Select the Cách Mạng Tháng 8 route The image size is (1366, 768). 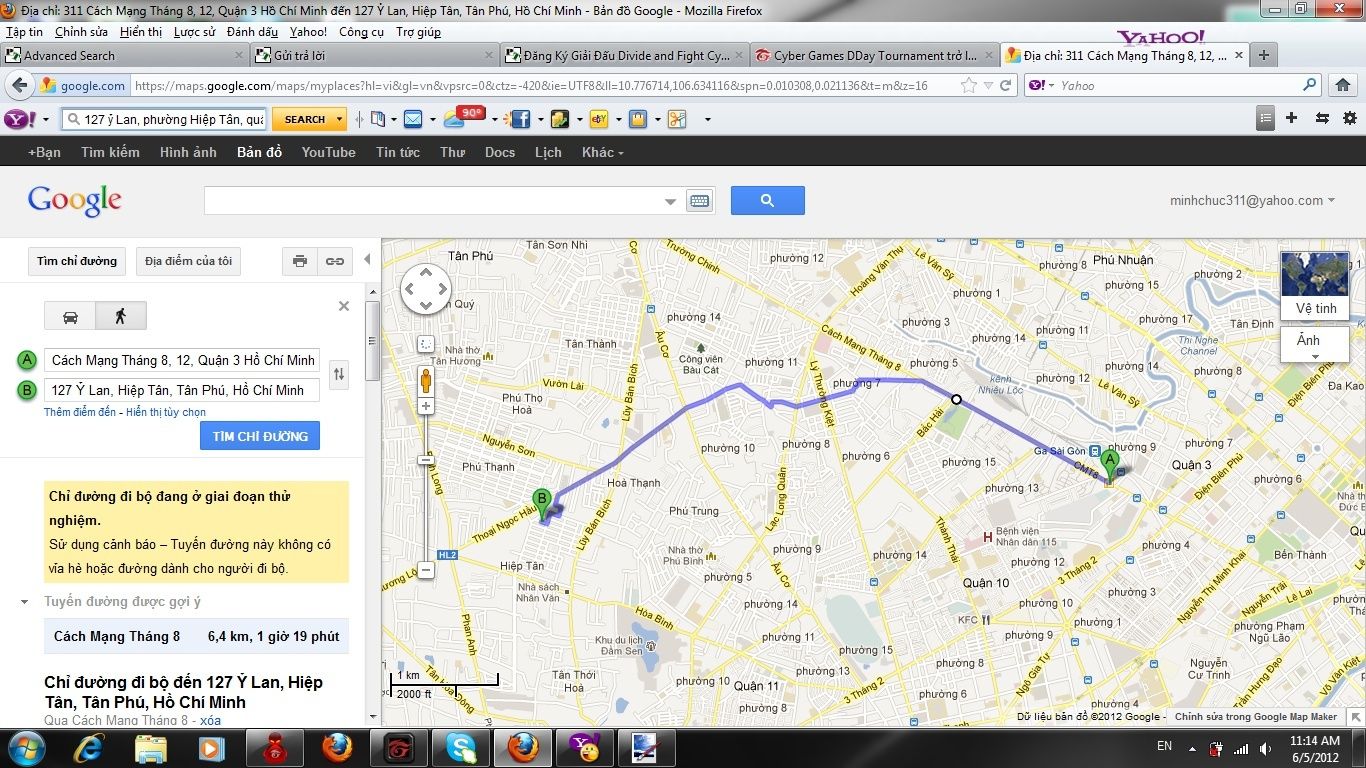[x=196, y=636]
